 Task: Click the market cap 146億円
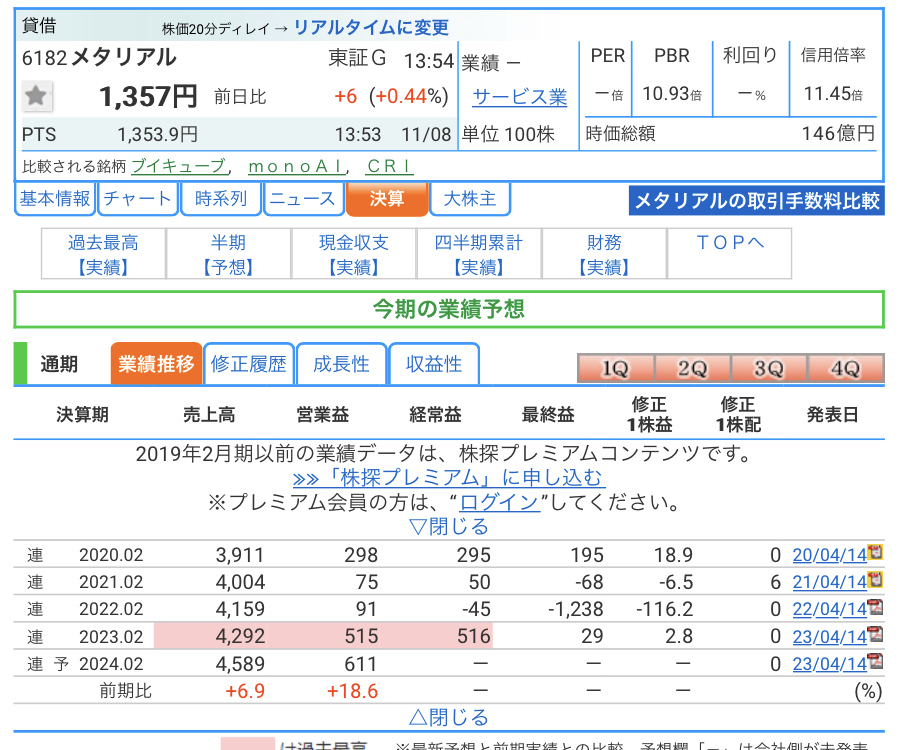[x=838, y=134]
